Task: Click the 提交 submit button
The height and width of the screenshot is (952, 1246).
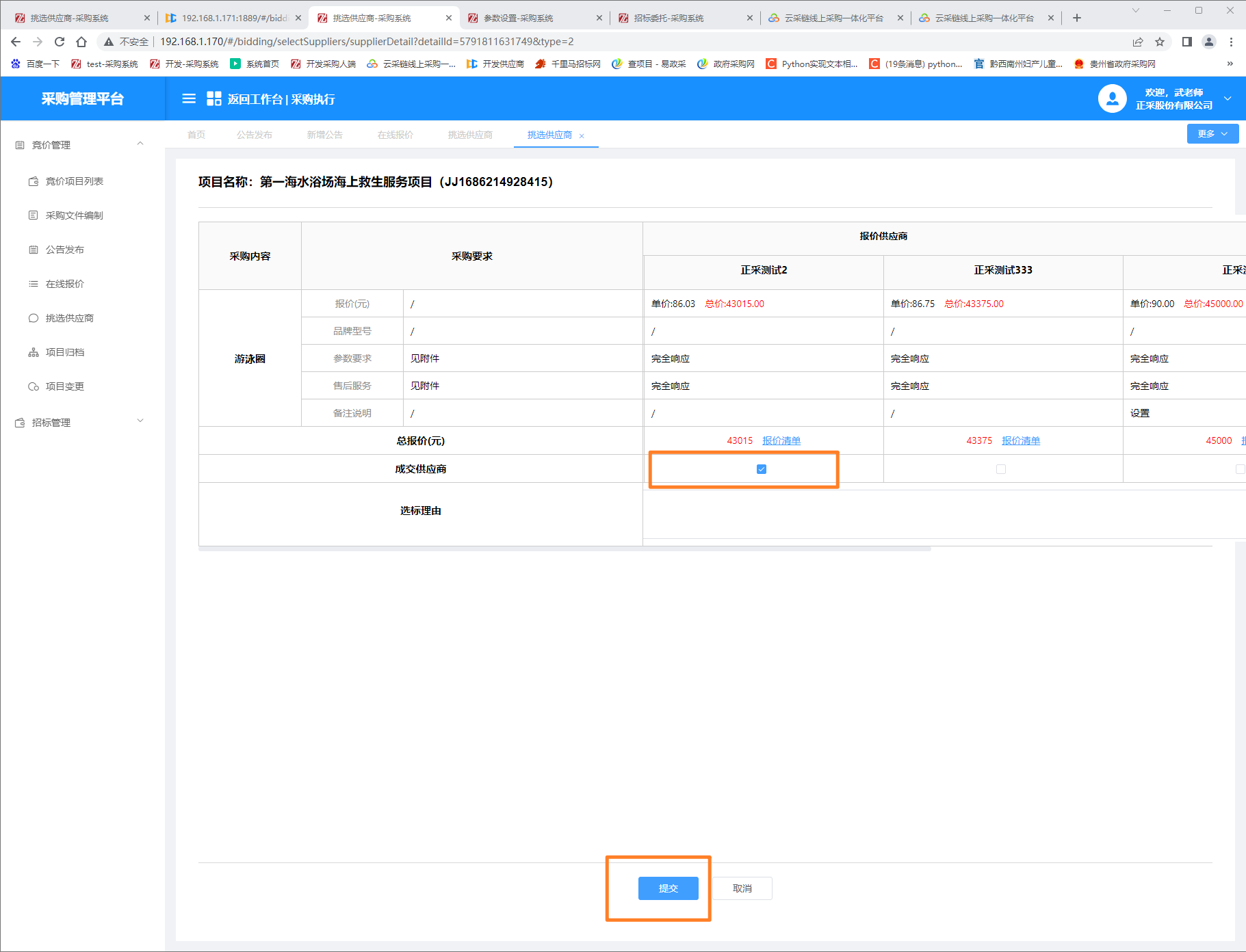Action: click(x=668, y=888)
